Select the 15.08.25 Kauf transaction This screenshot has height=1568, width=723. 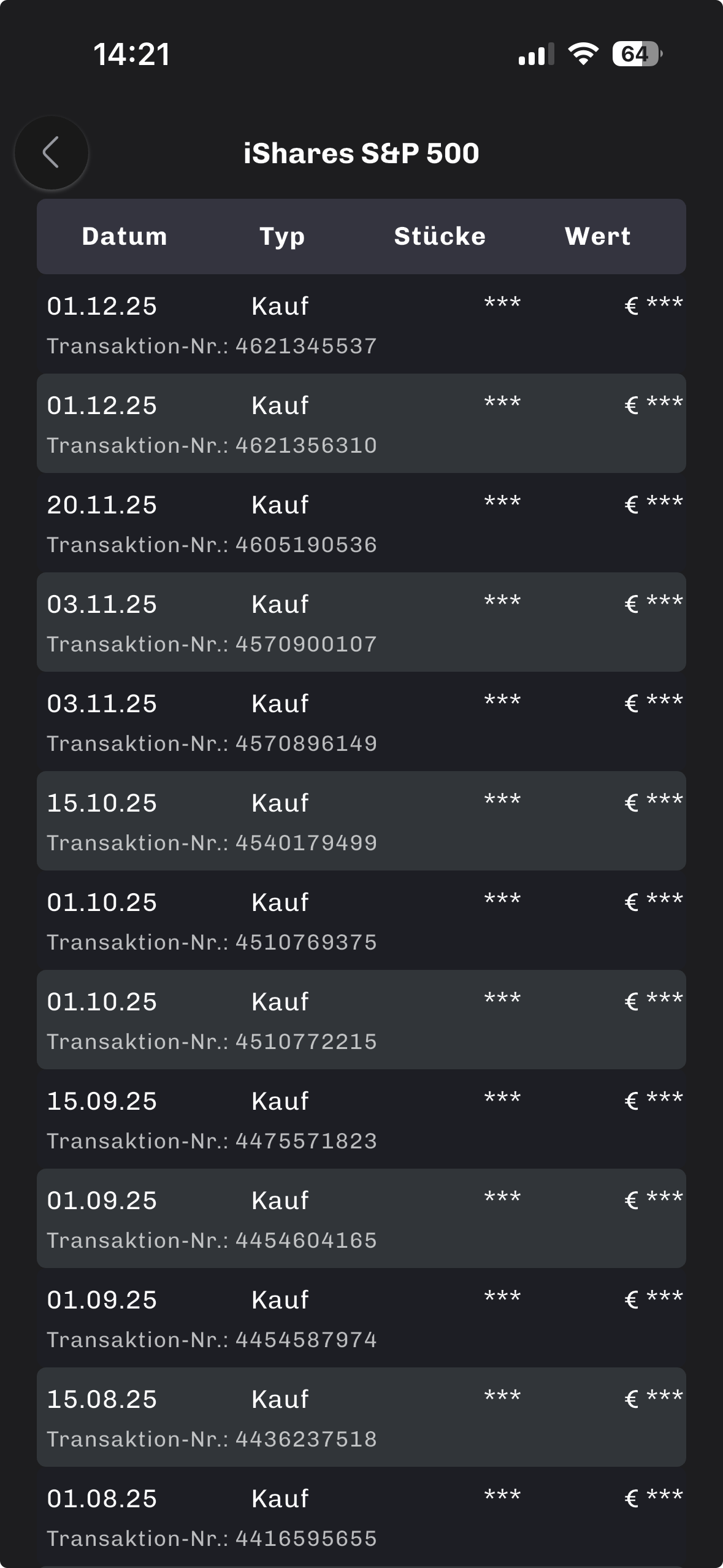[361, 1418]
